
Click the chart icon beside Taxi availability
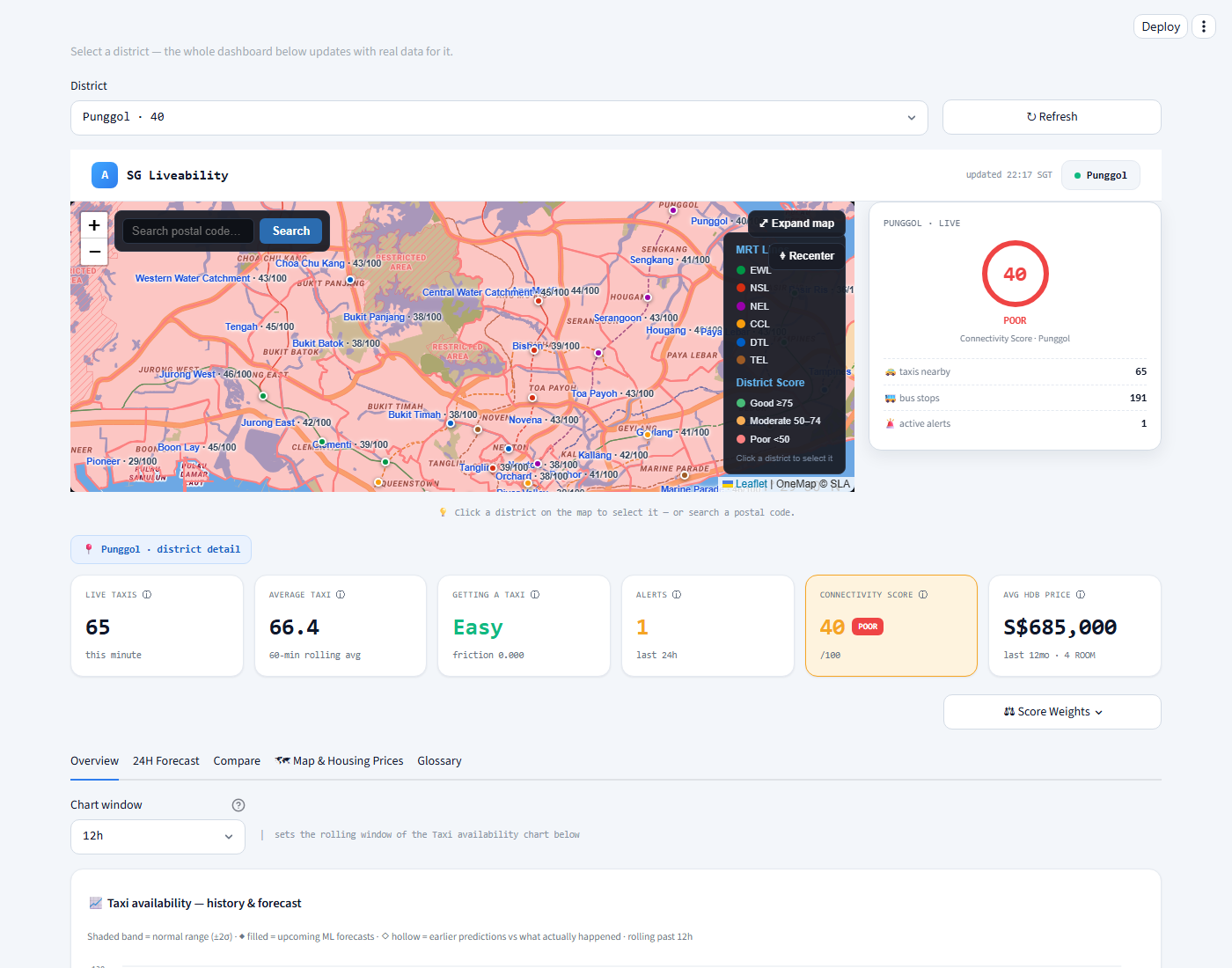pos(96,903)
